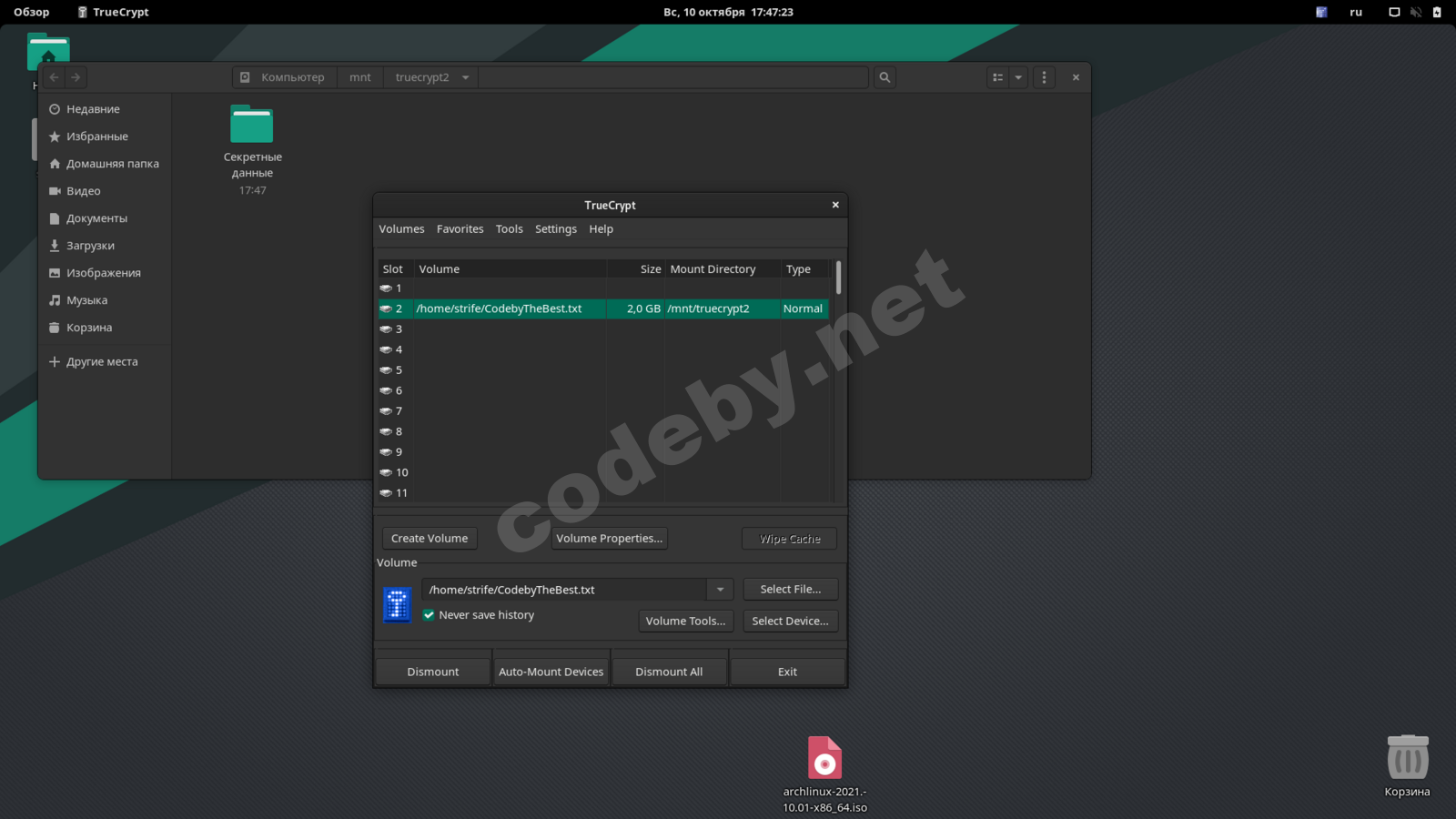
Task: Open the home folder icon on desktop
Action: [48, 53]
